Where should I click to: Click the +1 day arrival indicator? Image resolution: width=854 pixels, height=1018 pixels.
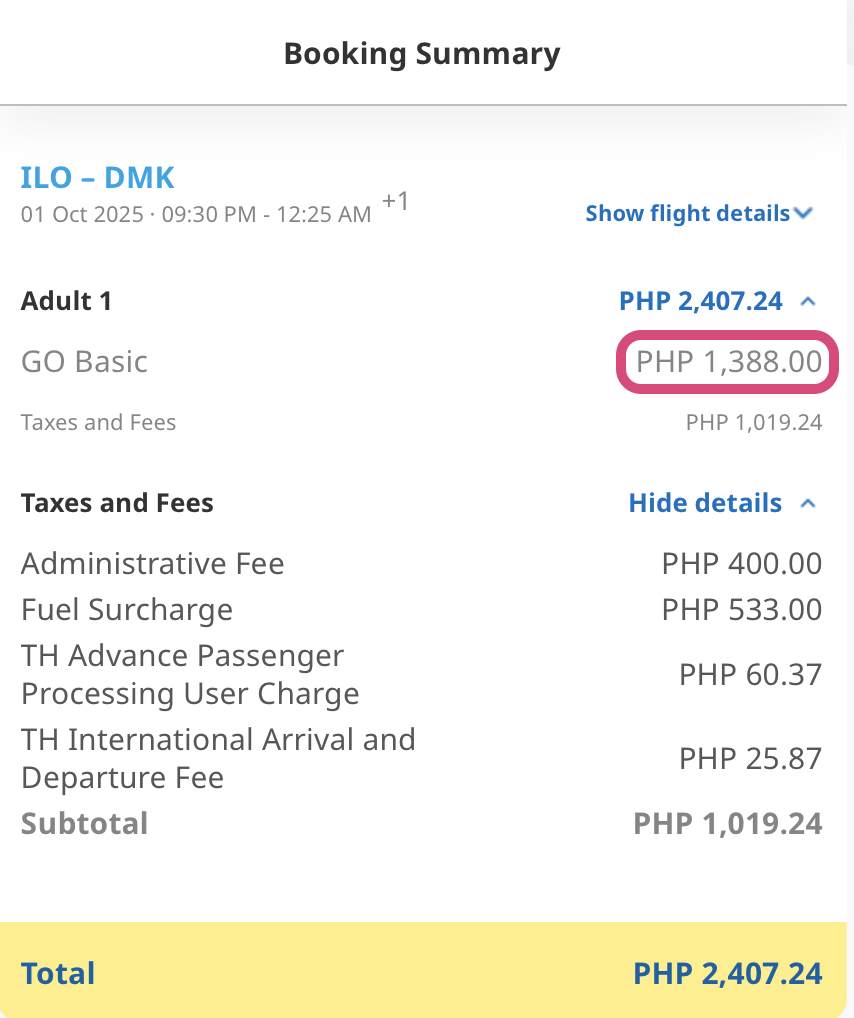[396, 202]
